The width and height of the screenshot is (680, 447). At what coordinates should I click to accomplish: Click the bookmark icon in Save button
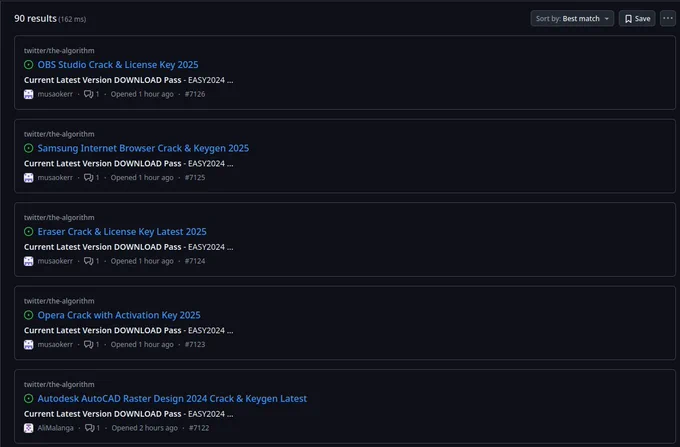tap(628, 19)
